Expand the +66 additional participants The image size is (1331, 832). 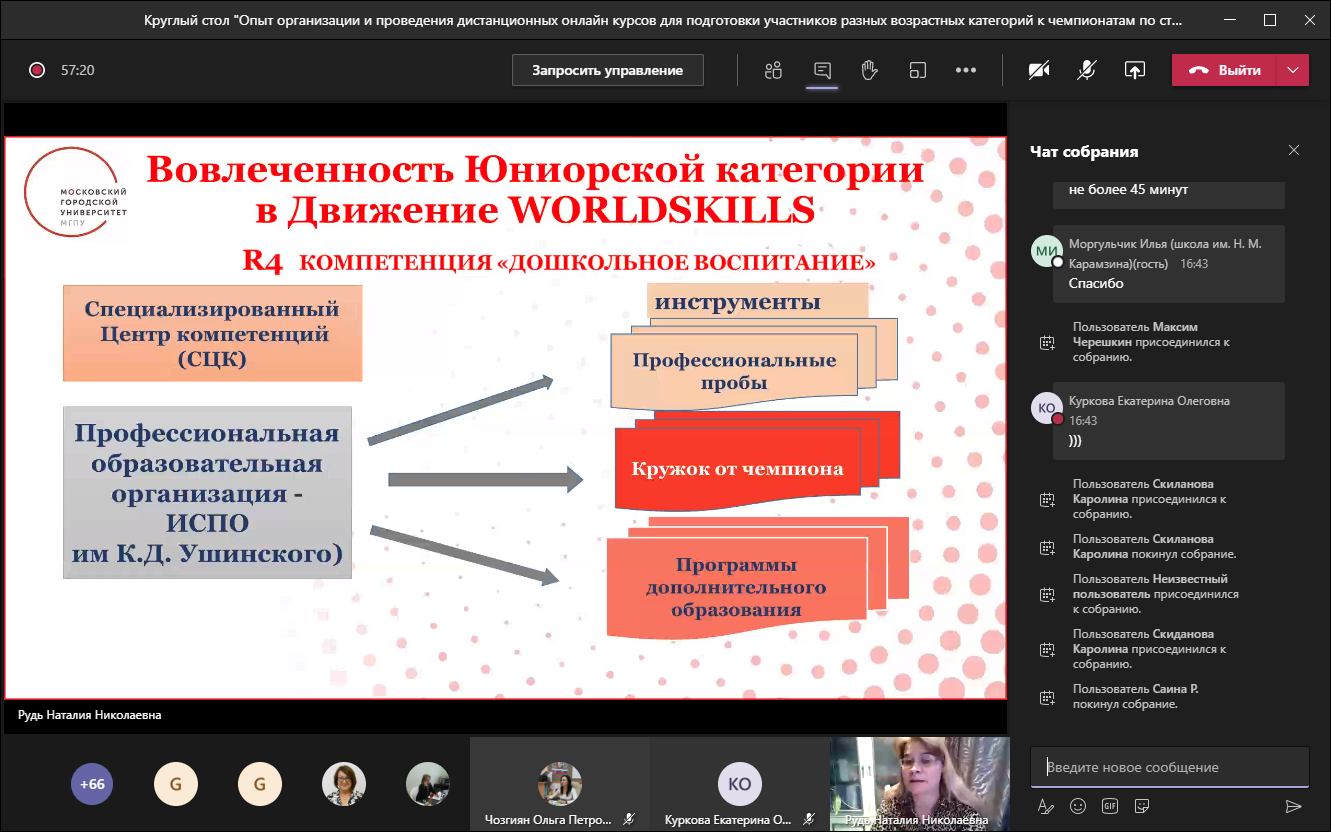pos(92,785)
